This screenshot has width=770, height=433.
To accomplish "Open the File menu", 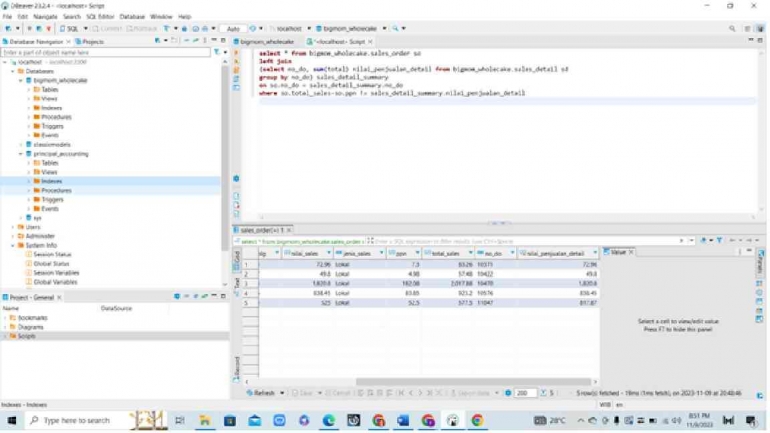I will (7, 17).
